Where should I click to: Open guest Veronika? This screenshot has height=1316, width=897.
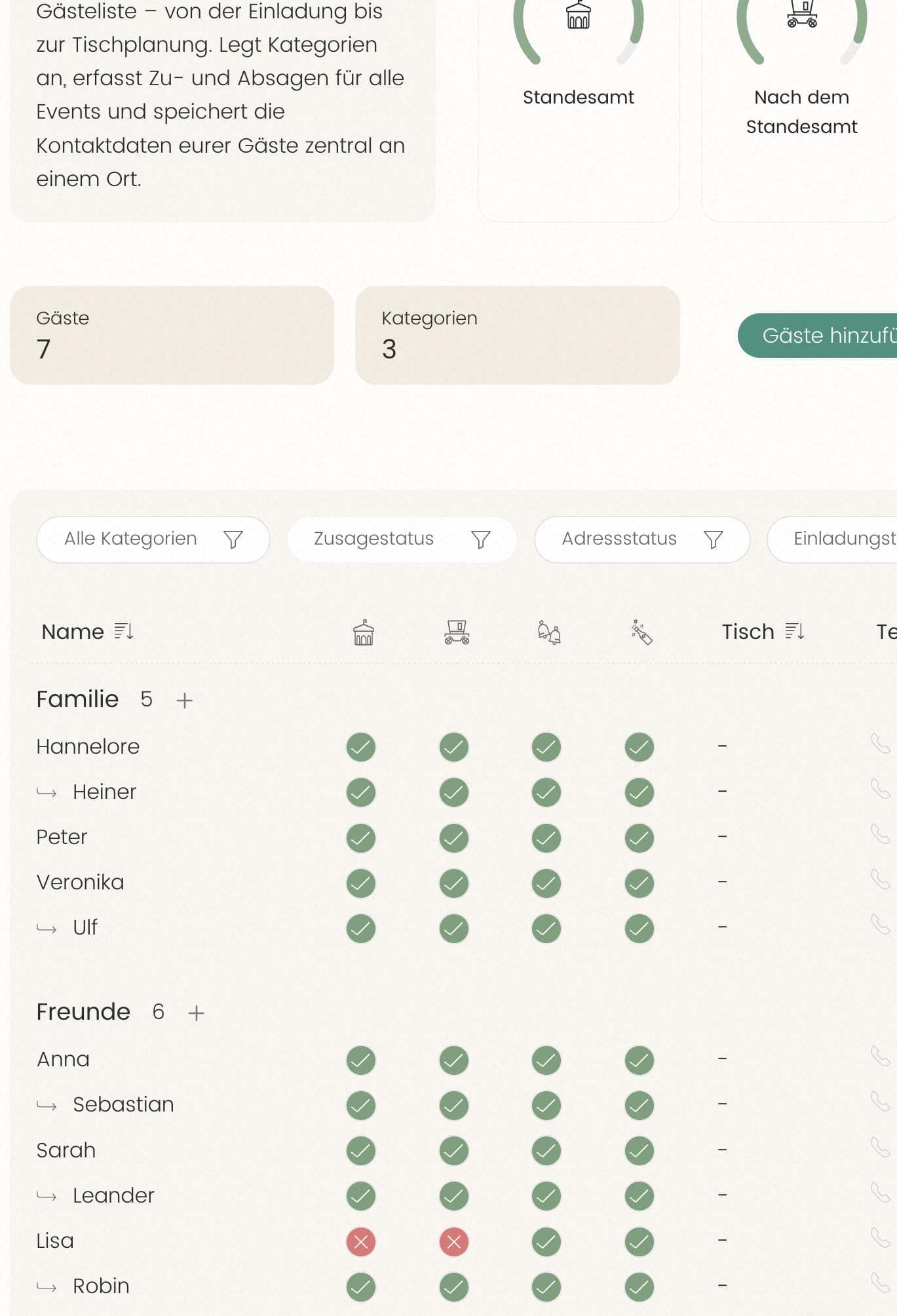pyautogui.click(x=80, y=882)
